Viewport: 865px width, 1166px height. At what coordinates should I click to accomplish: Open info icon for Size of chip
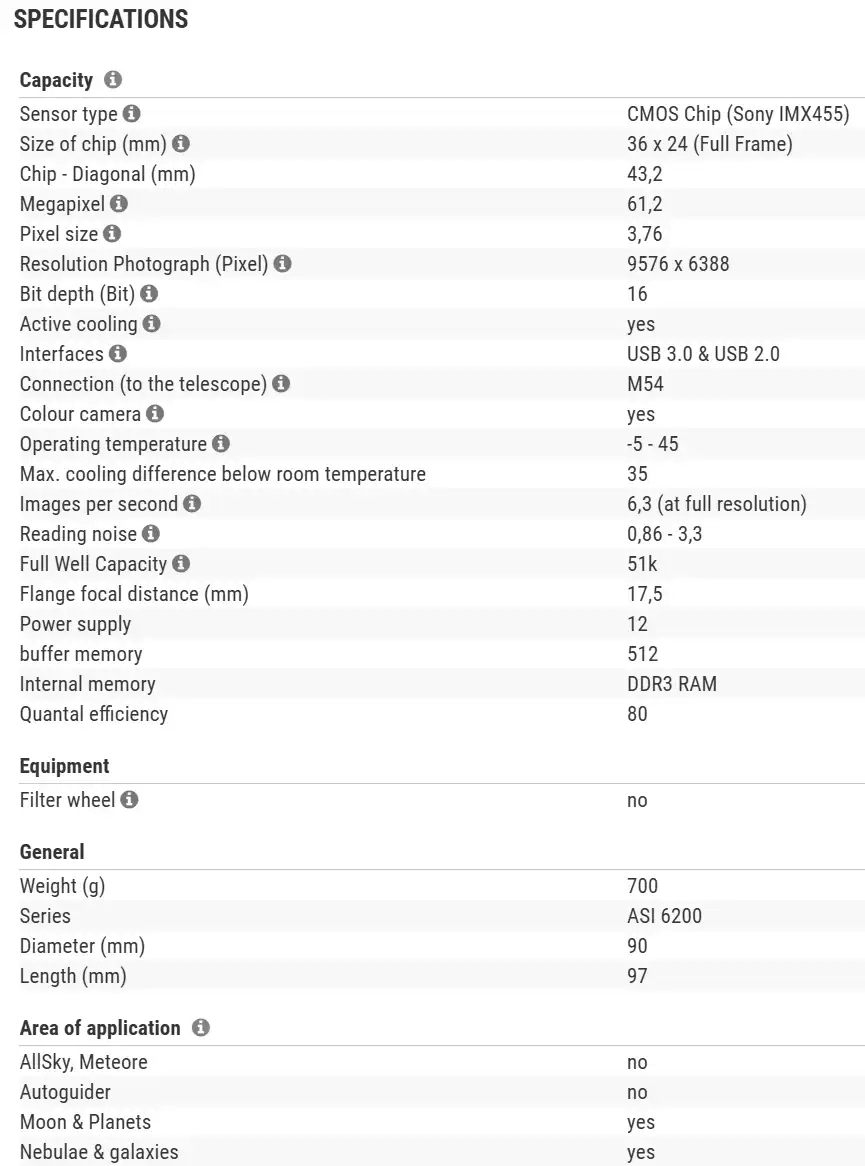point(181,144)
